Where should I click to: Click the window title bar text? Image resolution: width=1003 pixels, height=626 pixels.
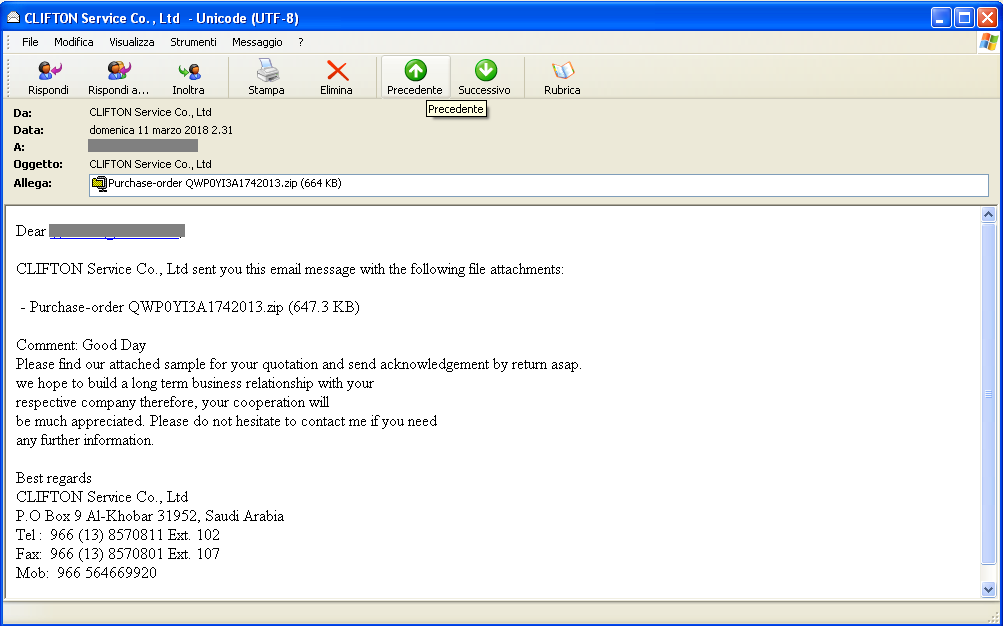pos(162,18)
